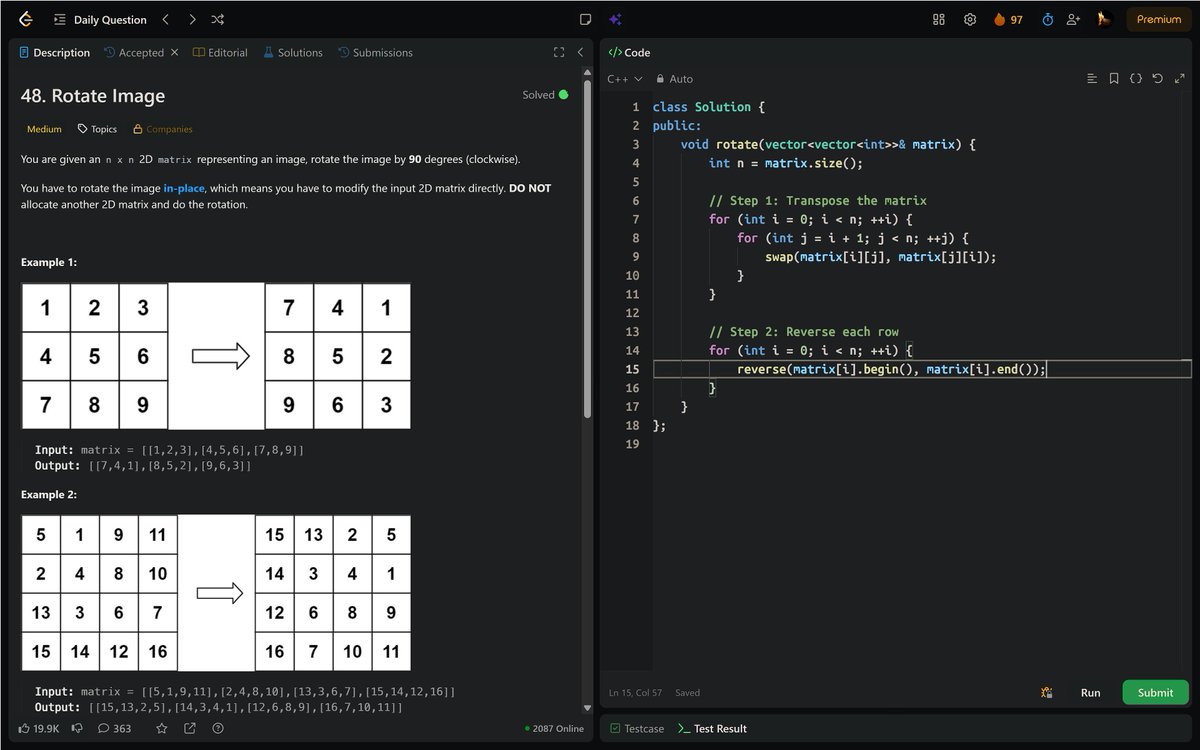The image size is (1200, 750).
Task: Click the Auto lock indicator
Action: pyautogui.click(x=674, y=79)
